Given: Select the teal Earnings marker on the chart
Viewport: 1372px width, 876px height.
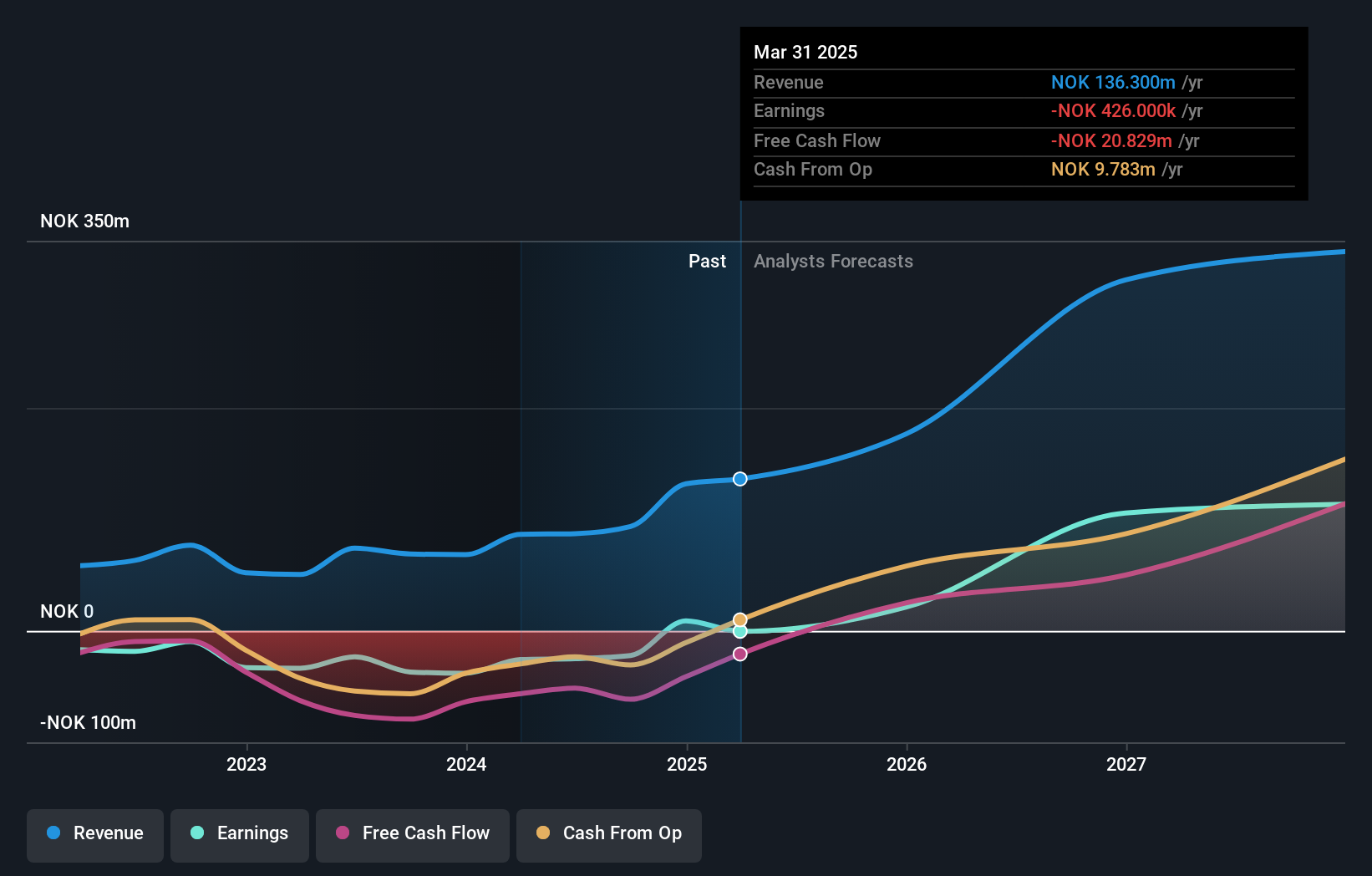Looking at the screenshot, I should (x=739, y=631).
